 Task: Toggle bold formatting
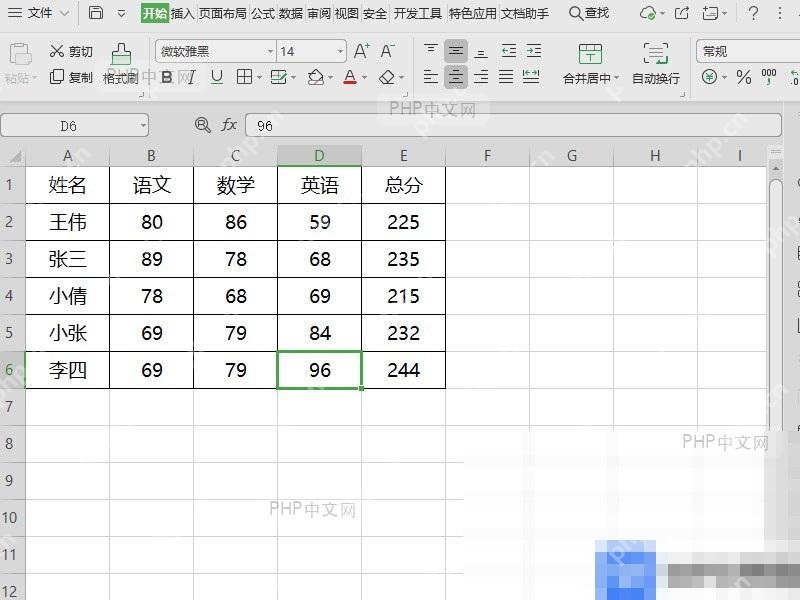167,77
